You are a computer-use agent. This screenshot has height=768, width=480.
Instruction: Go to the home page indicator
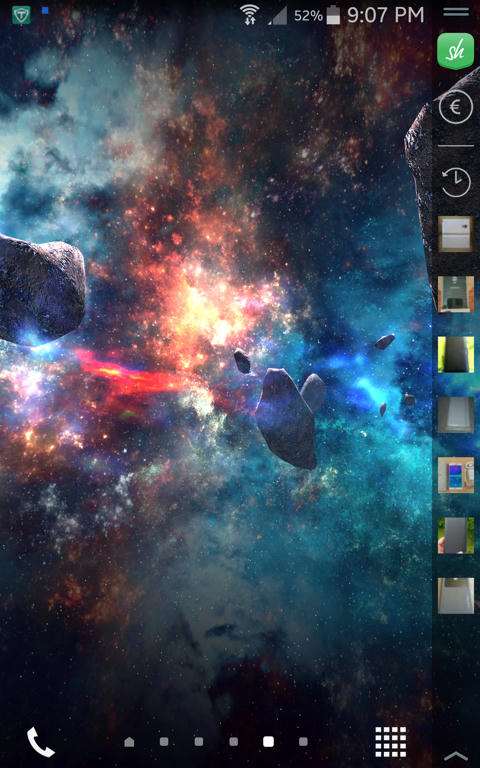pos(129,742)
